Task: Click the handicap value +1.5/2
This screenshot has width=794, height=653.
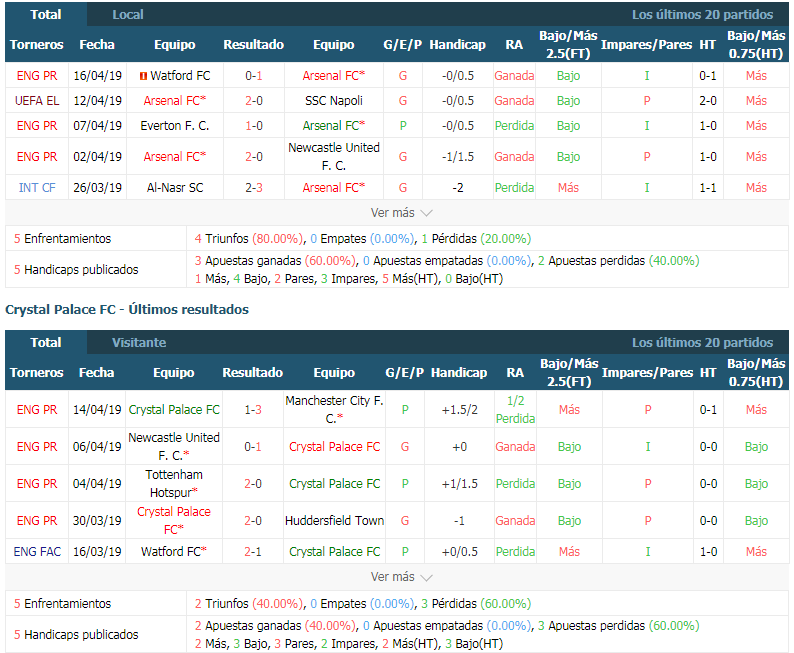Action: tap(459, 409)
